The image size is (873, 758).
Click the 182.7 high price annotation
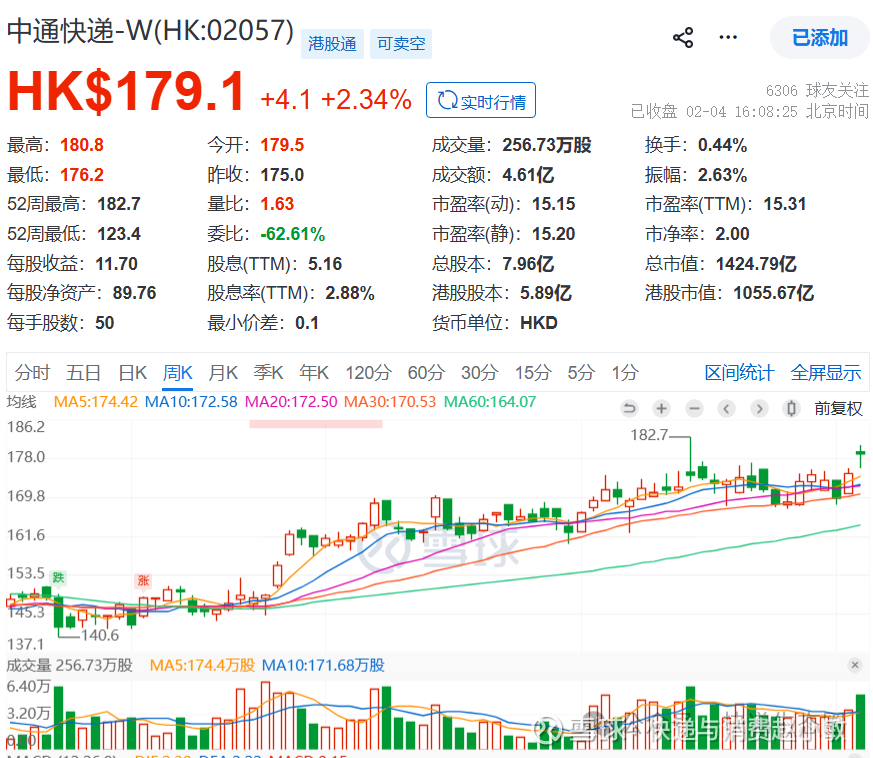click(649, 435)
